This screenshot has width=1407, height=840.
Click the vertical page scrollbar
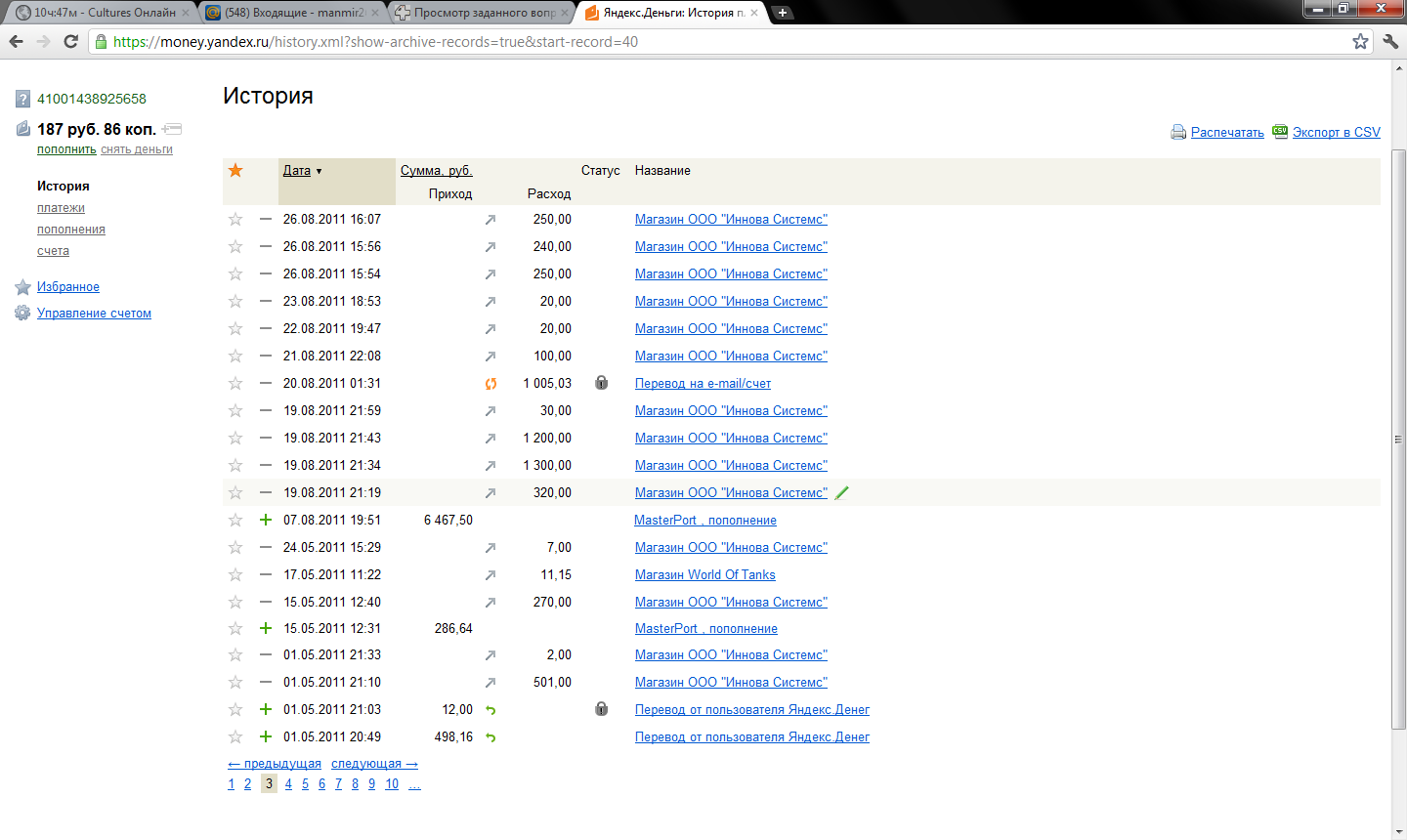(1398, 440)
